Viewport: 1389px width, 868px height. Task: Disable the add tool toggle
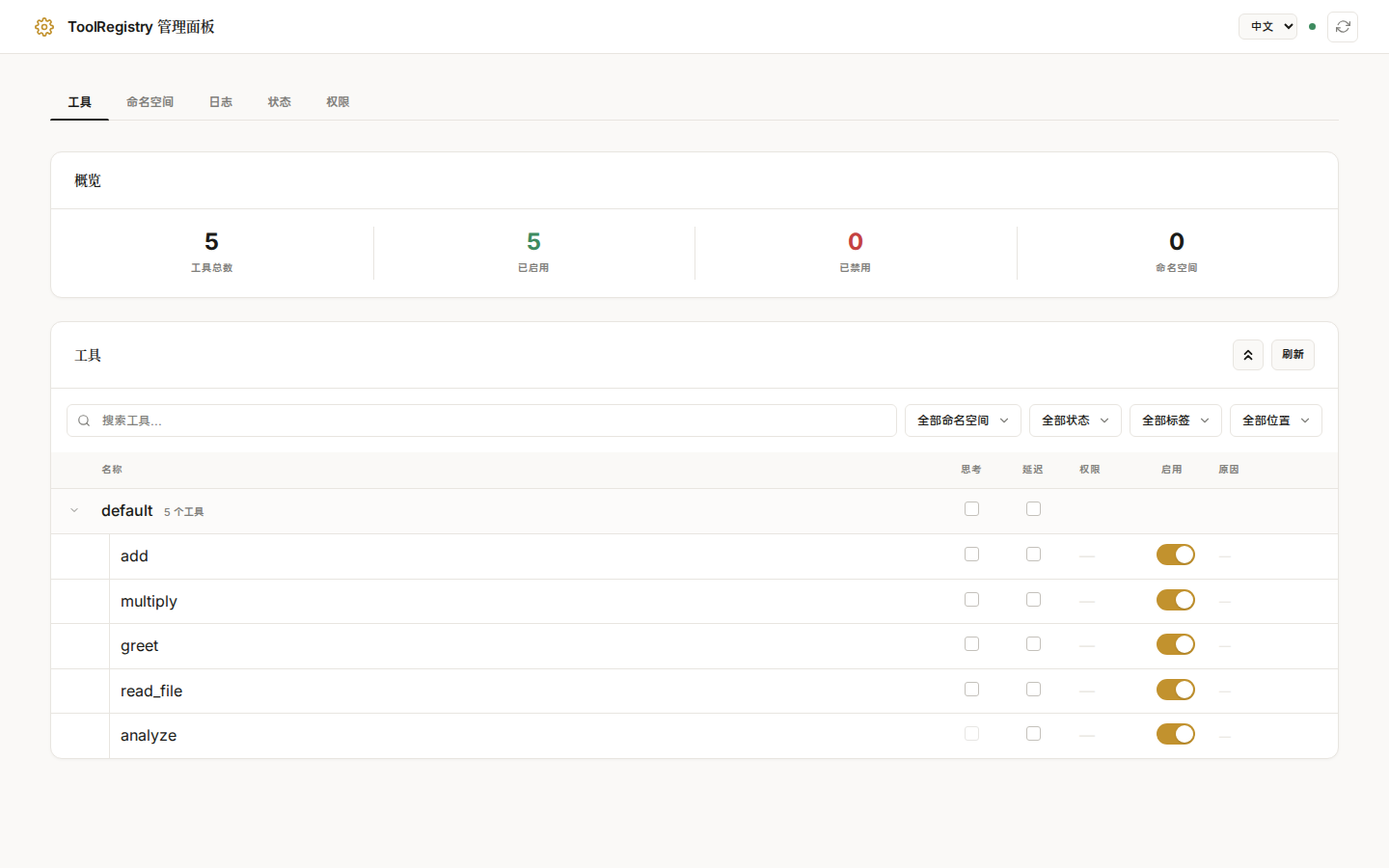[x=1176, y=555]
